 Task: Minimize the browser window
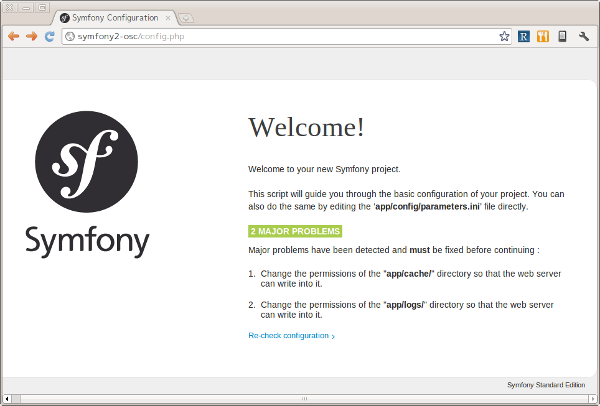[x=26, y=7]
